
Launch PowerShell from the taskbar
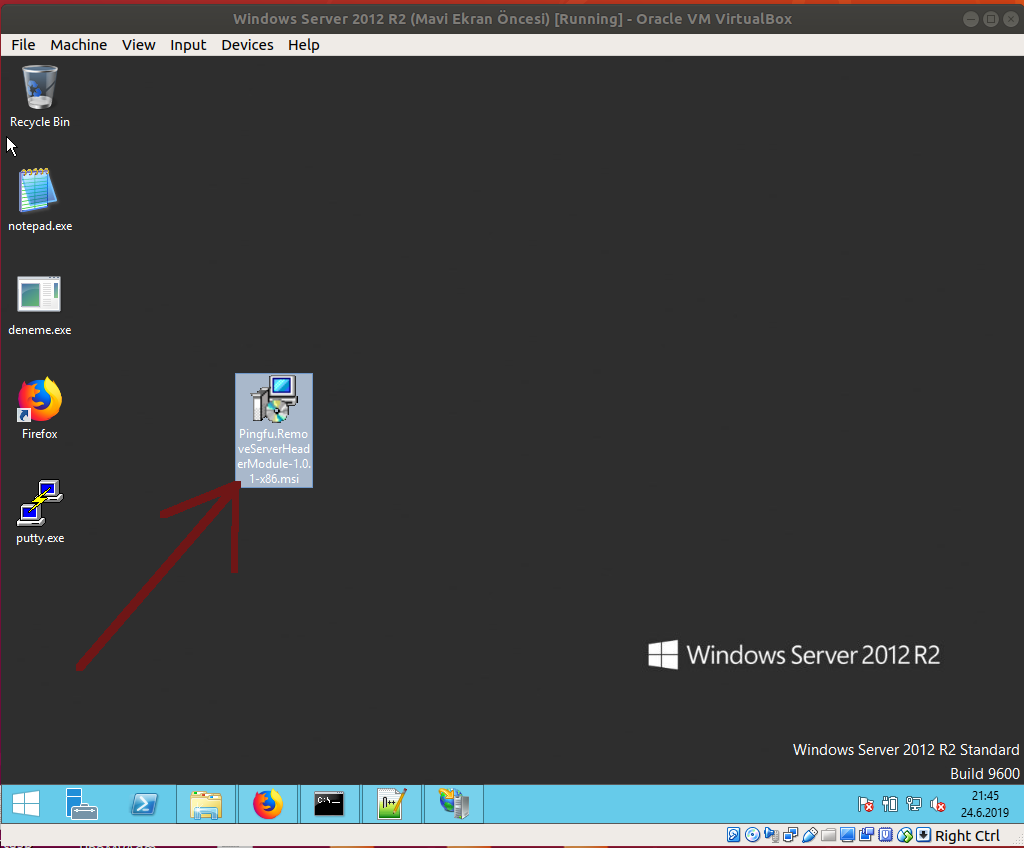[x=144, y=804]
